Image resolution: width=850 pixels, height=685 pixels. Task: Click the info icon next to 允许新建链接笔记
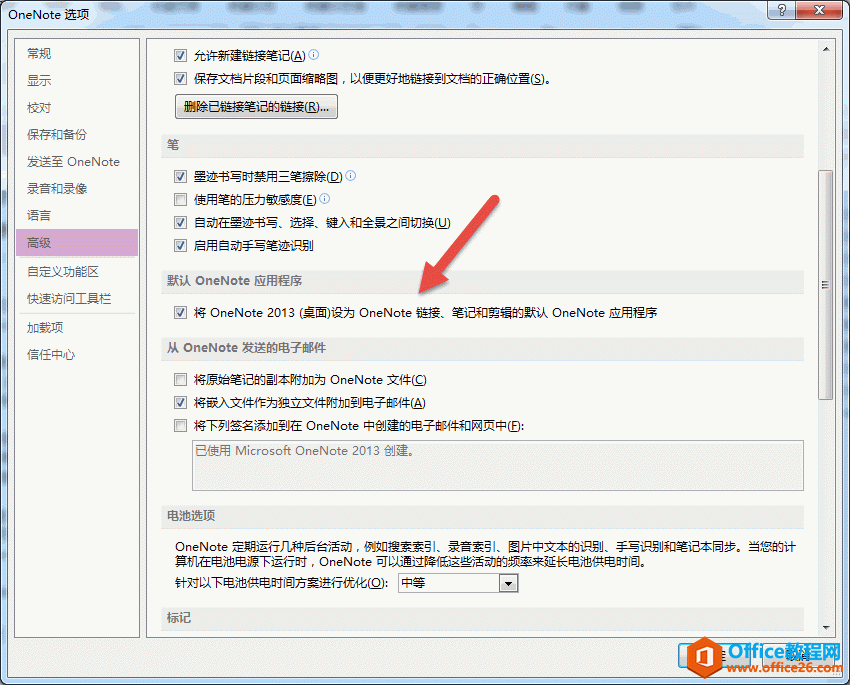click(311, 56)
